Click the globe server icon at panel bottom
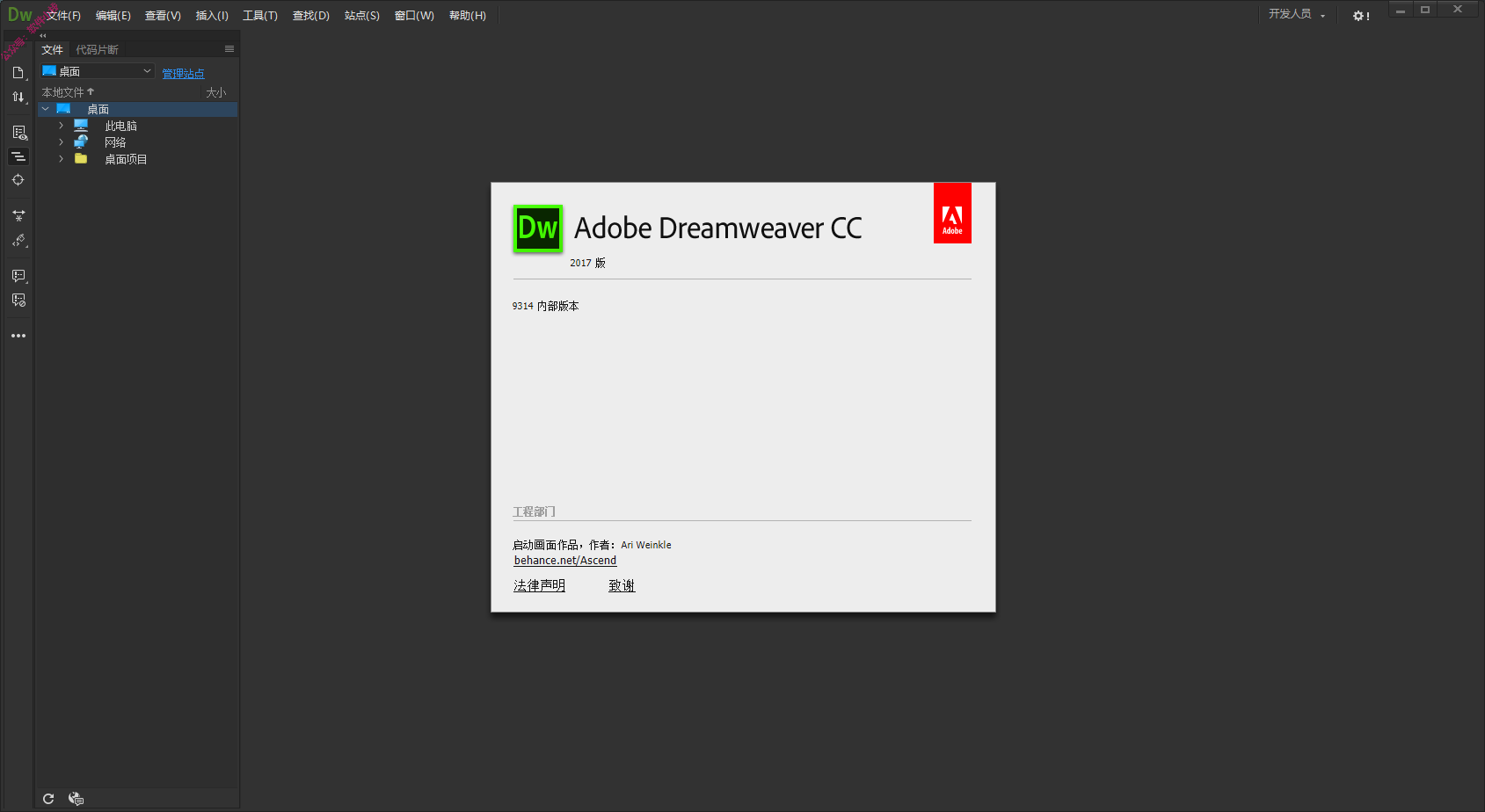Image resolution: width=1485 pixels, height=812 pixels. pos(76,799)
